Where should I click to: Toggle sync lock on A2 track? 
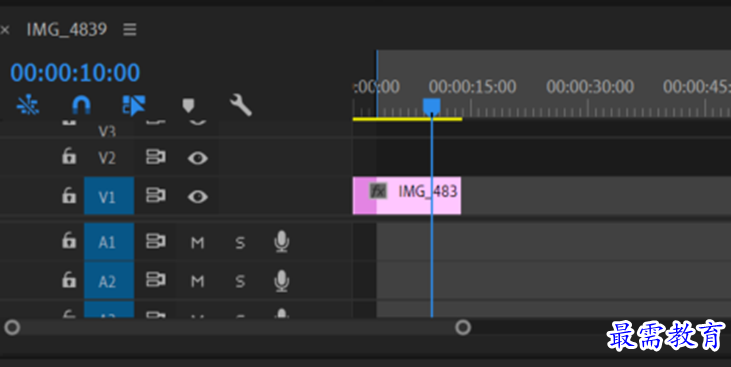[155, 280]
